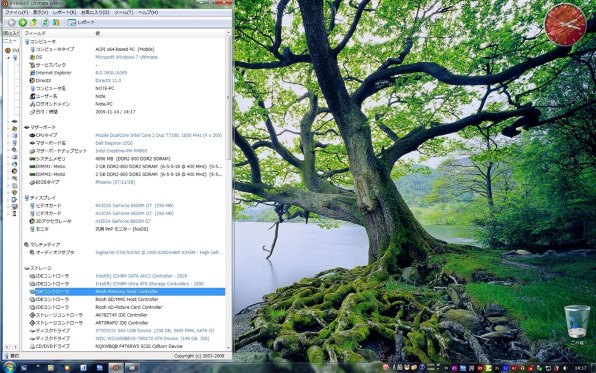Open the Microsoft Windows 7 Ultimate link
This screenshot has height=373, width=596.
point(126,57)
